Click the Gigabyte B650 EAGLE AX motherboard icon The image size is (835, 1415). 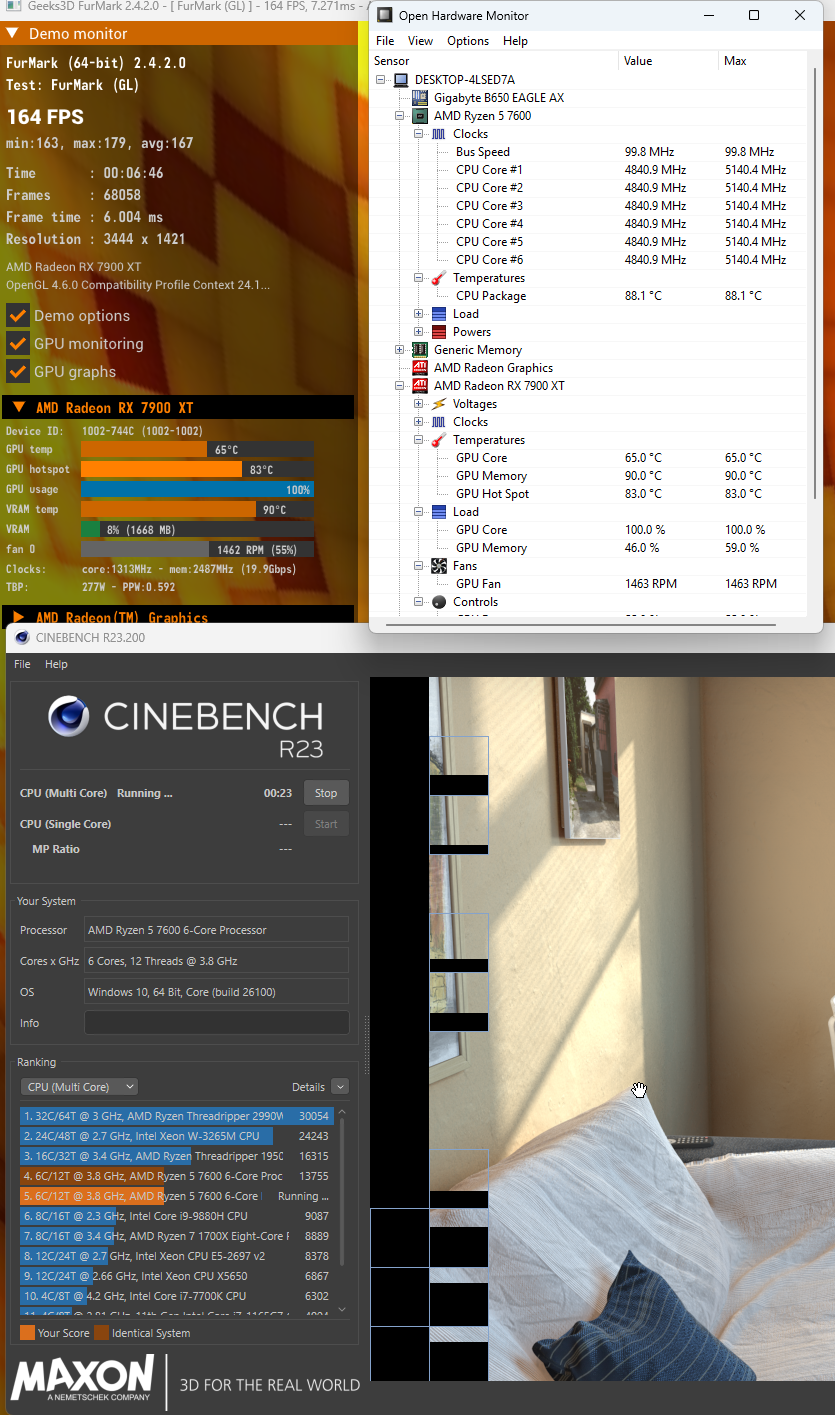(420, 98)
